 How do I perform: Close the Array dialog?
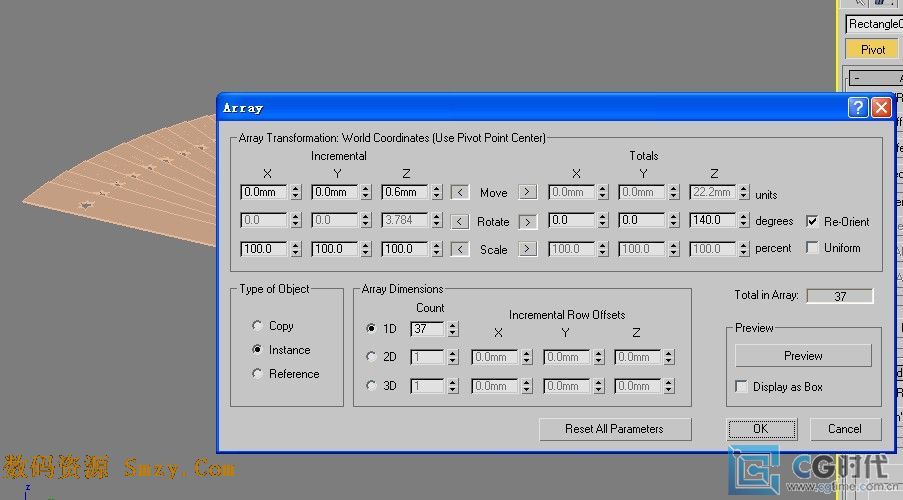[880, 108]
